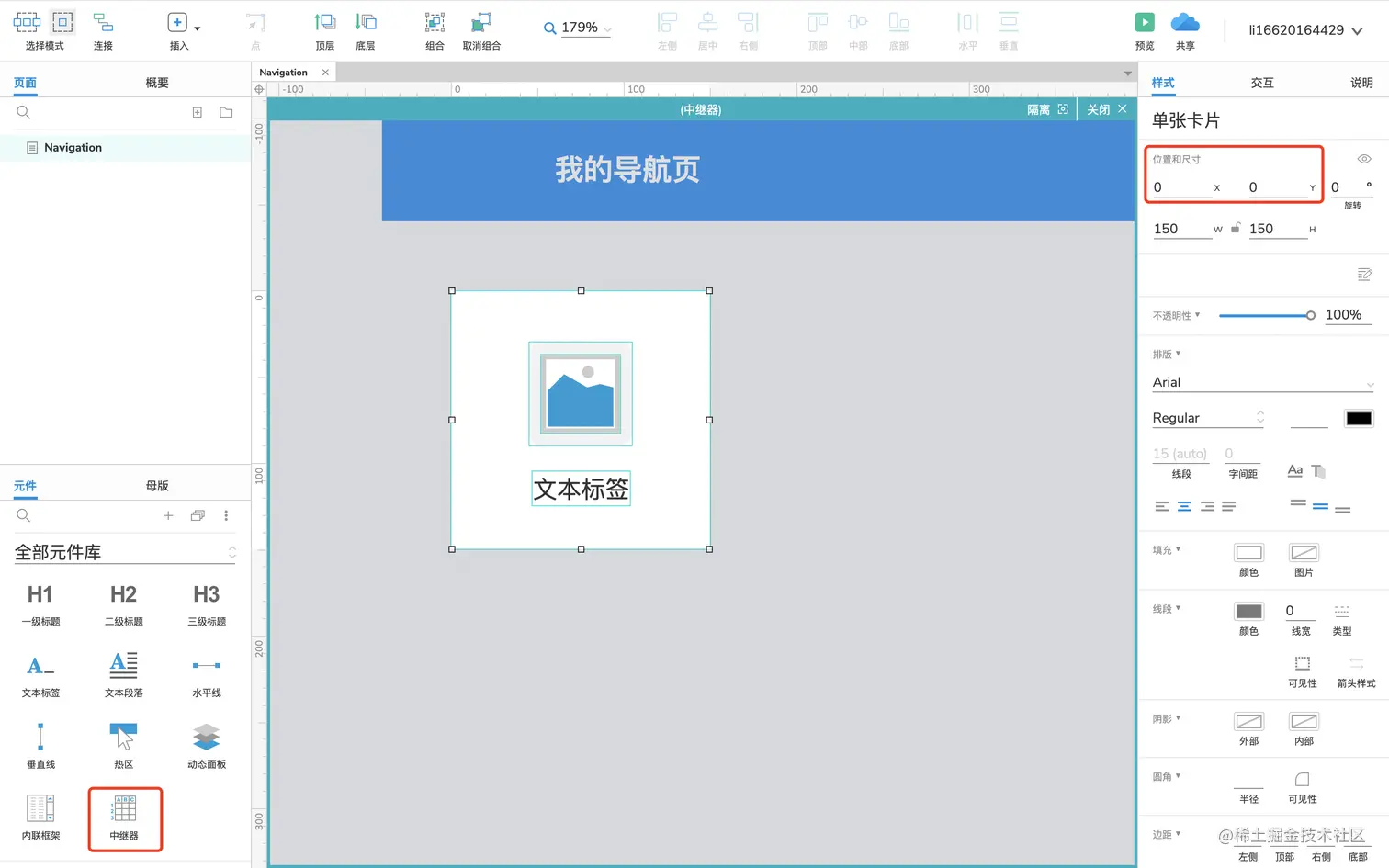This screenshot has width=1389, height=868.
Task: Bring widget to 顶层 front
Action: pyautogui.click(x=324, y=22)
